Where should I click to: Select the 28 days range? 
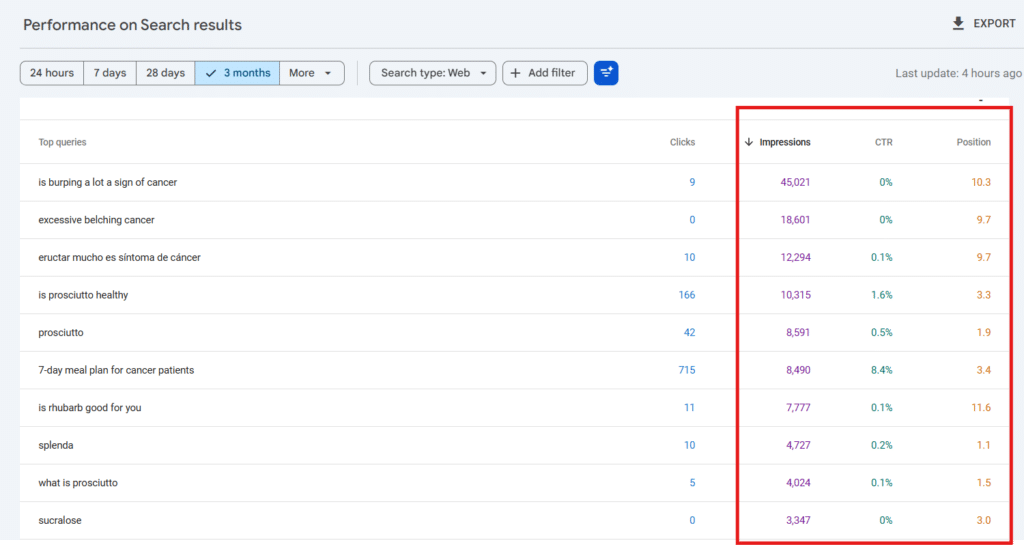(x=165, y=73)
